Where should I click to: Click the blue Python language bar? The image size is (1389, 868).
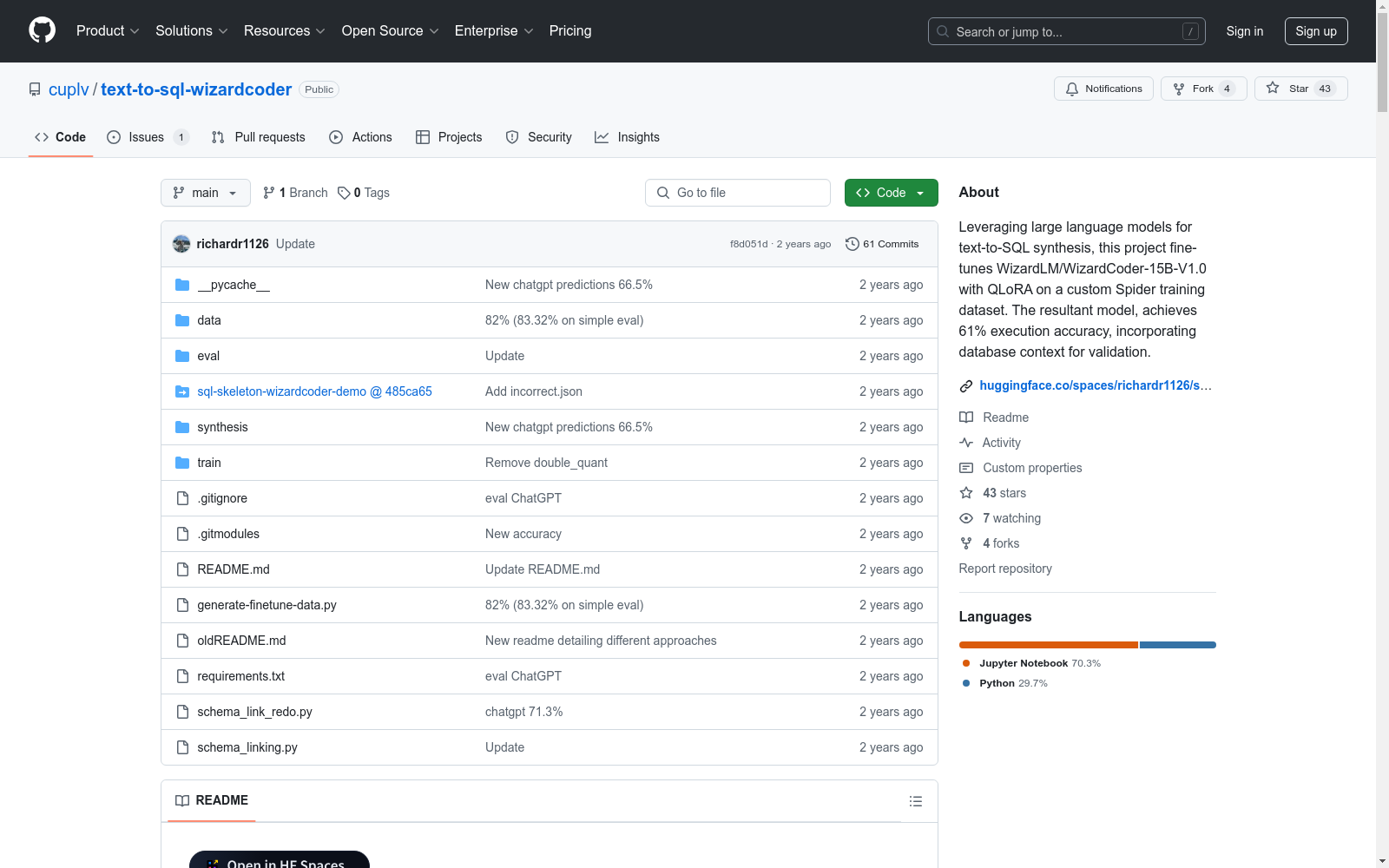pyautogui.click(x=1178, y=645)
